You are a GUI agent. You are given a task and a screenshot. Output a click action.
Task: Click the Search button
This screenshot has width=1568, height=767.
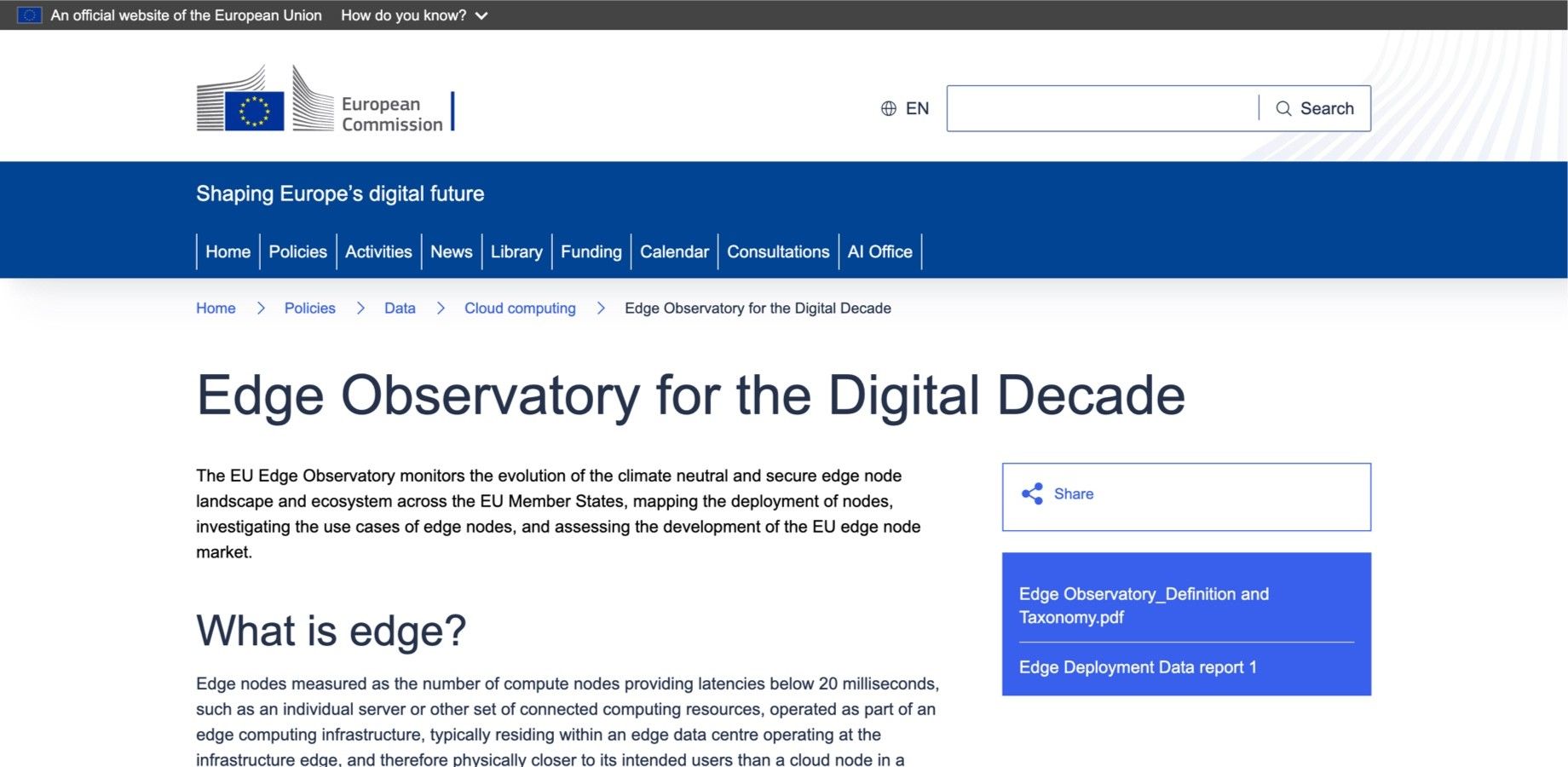pyautogui.click(x=1315, y=108)
